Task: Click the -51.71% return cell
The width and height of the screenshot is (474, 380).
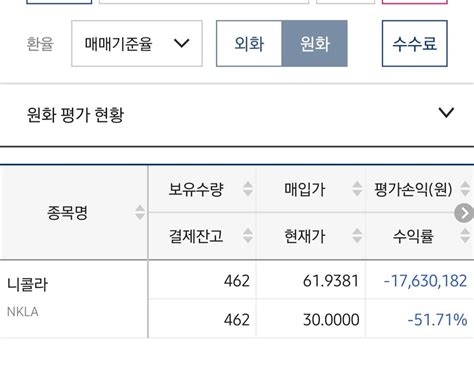Action: tap(437, 320)
